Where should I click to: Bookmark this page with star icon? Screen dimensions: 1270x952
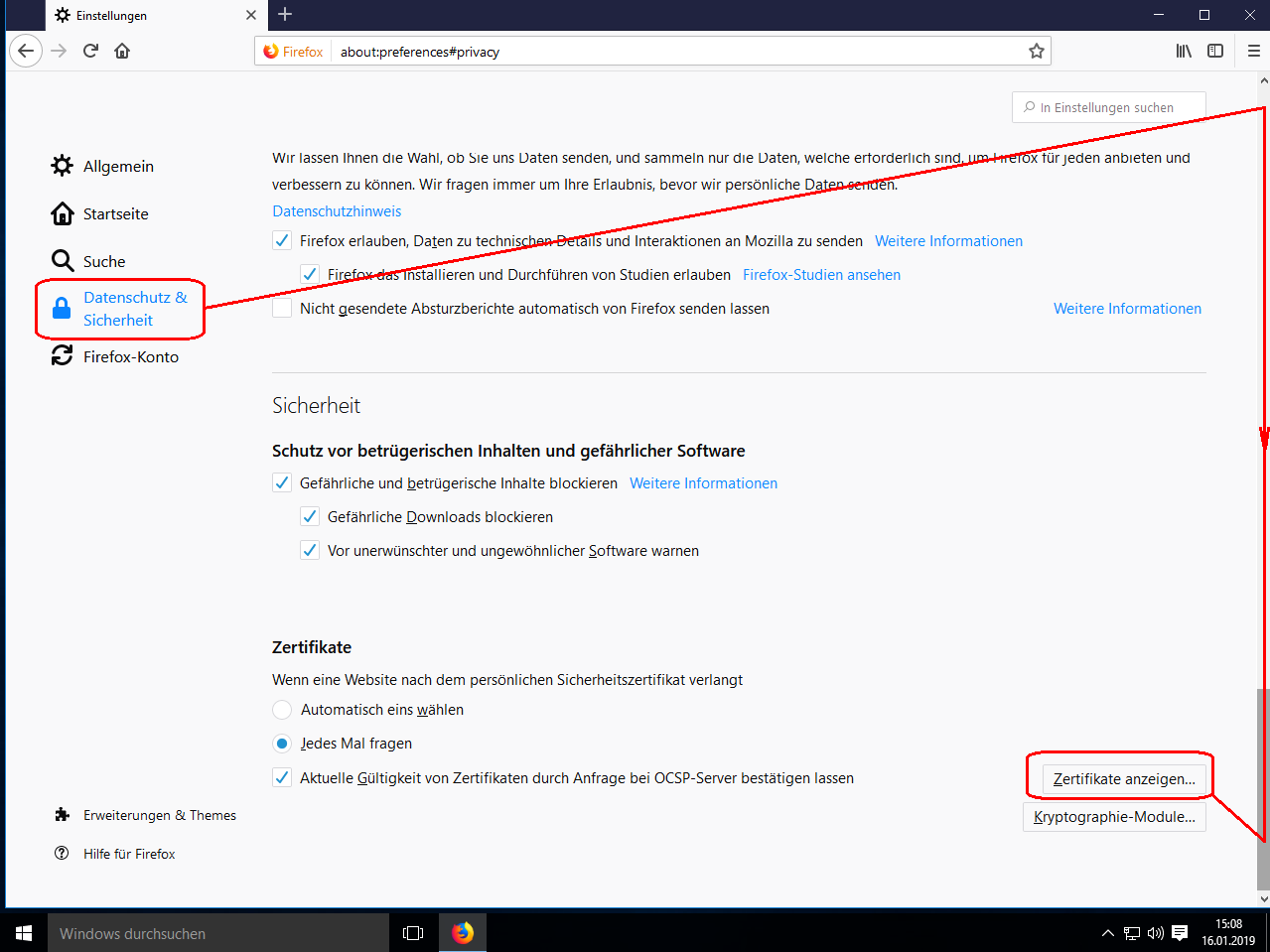[x=1036, y=52]
